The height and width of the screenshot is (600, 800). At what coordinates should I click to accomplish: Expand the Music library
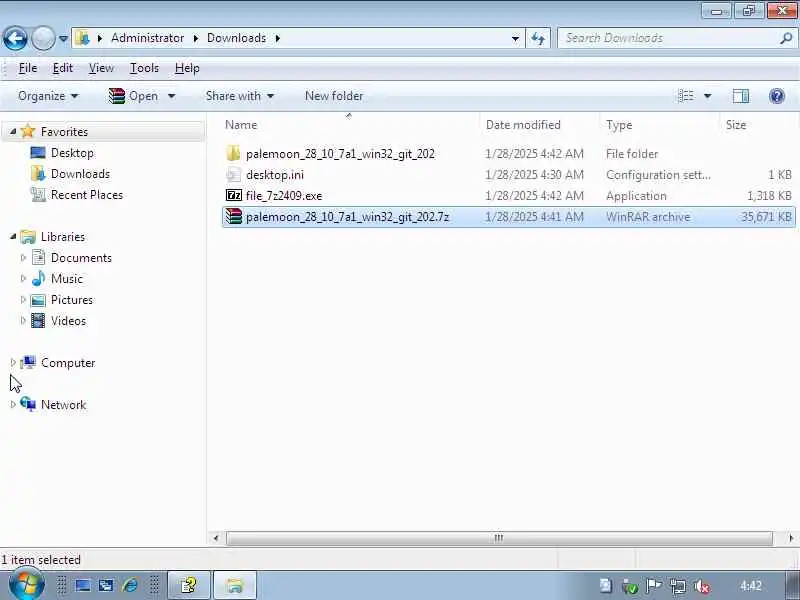pos(23,279)
